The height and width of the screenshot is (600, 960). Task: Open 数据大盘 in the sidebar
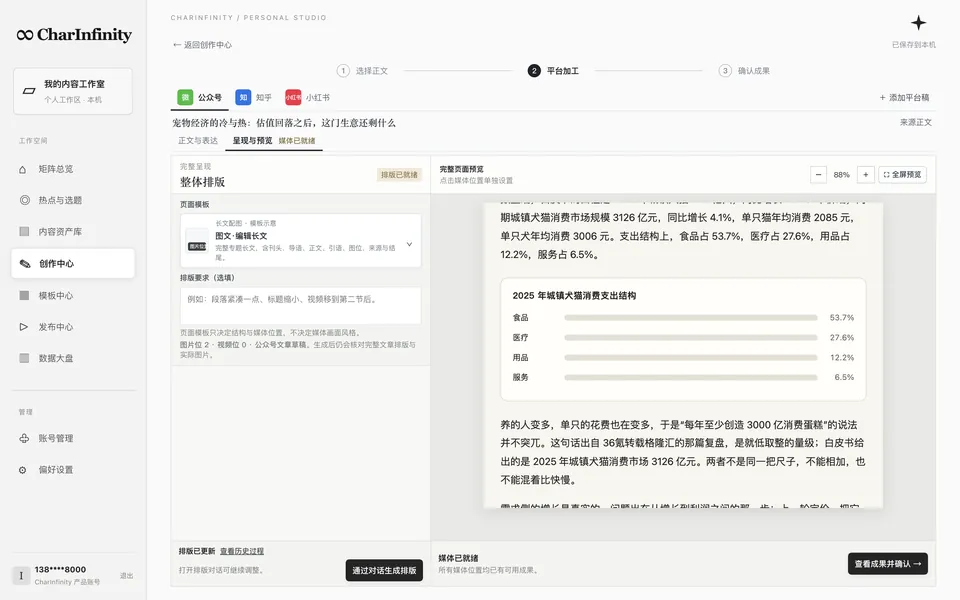(x=73, y=358)
